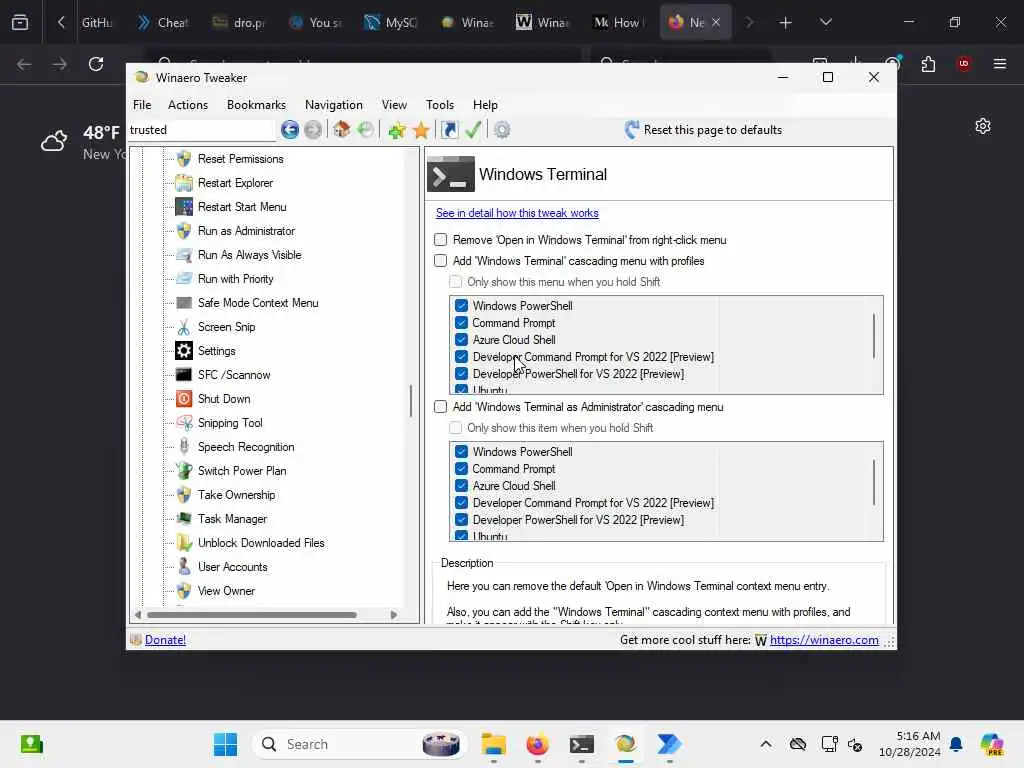Check Add 'Windows Terminal as Administrator' cascading menu

click(441, 407)
